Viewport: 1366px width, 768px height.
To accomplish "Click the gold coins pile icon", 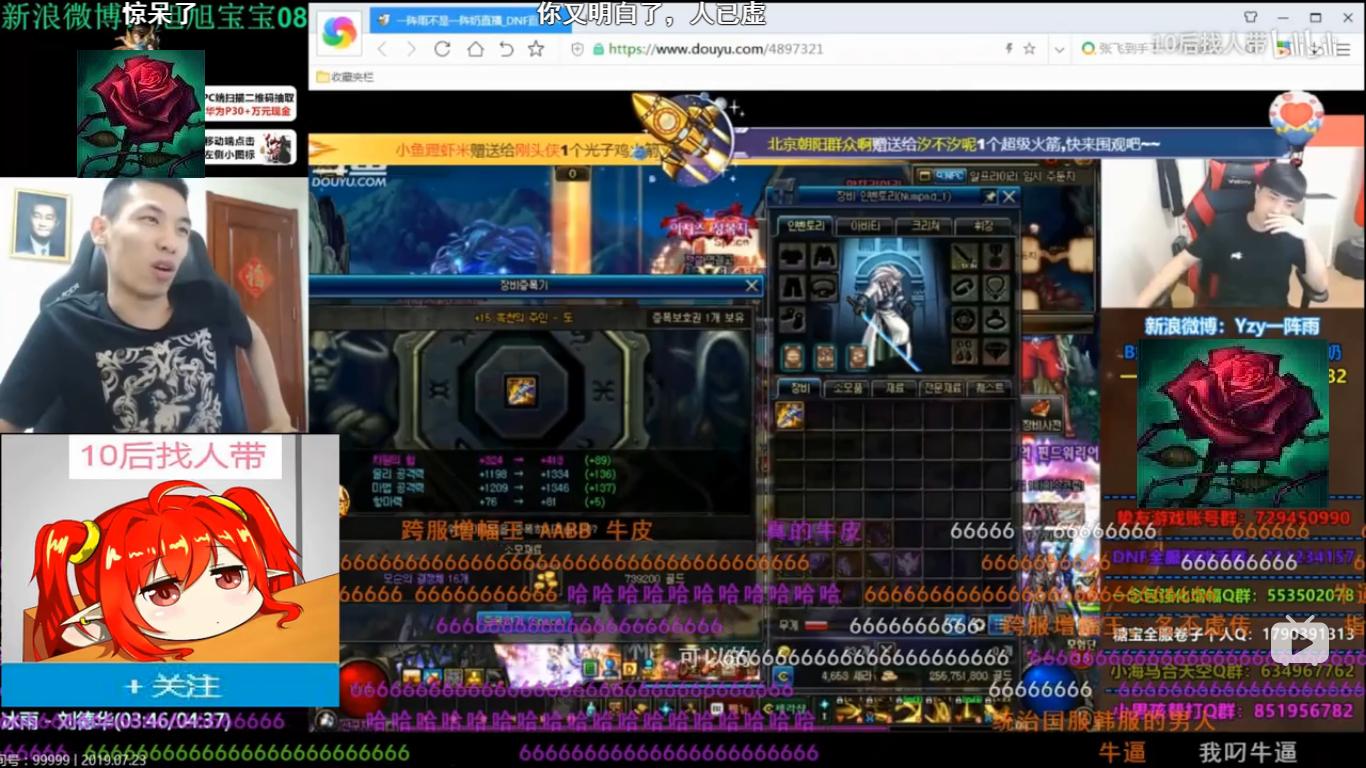I will tap(545, 580).
